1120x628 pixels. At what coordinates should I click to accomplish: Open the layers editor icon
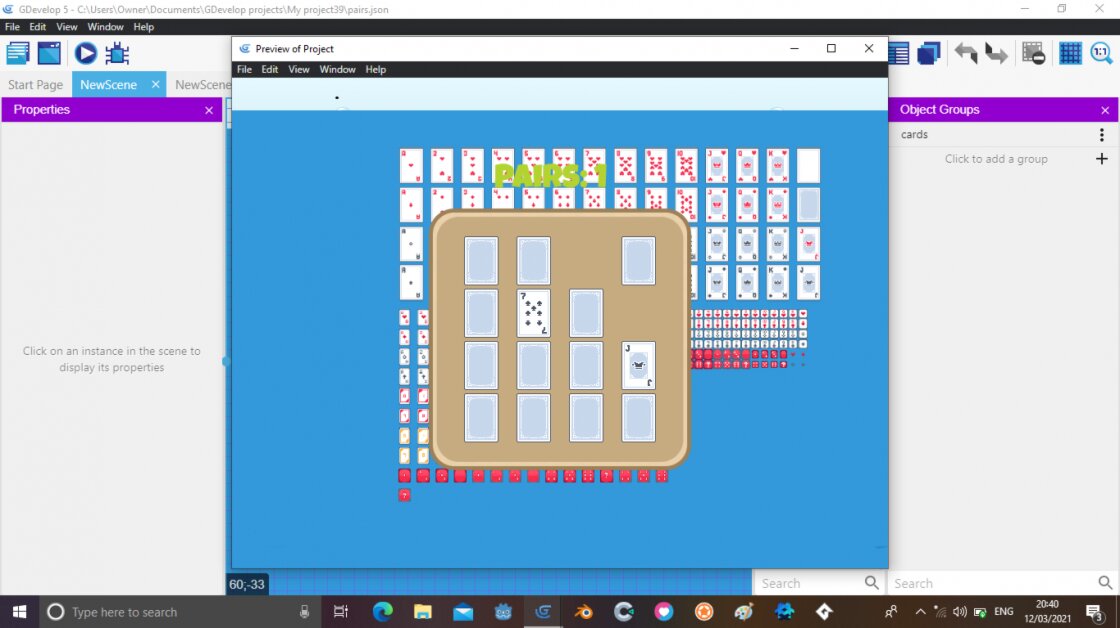point(929,54)
